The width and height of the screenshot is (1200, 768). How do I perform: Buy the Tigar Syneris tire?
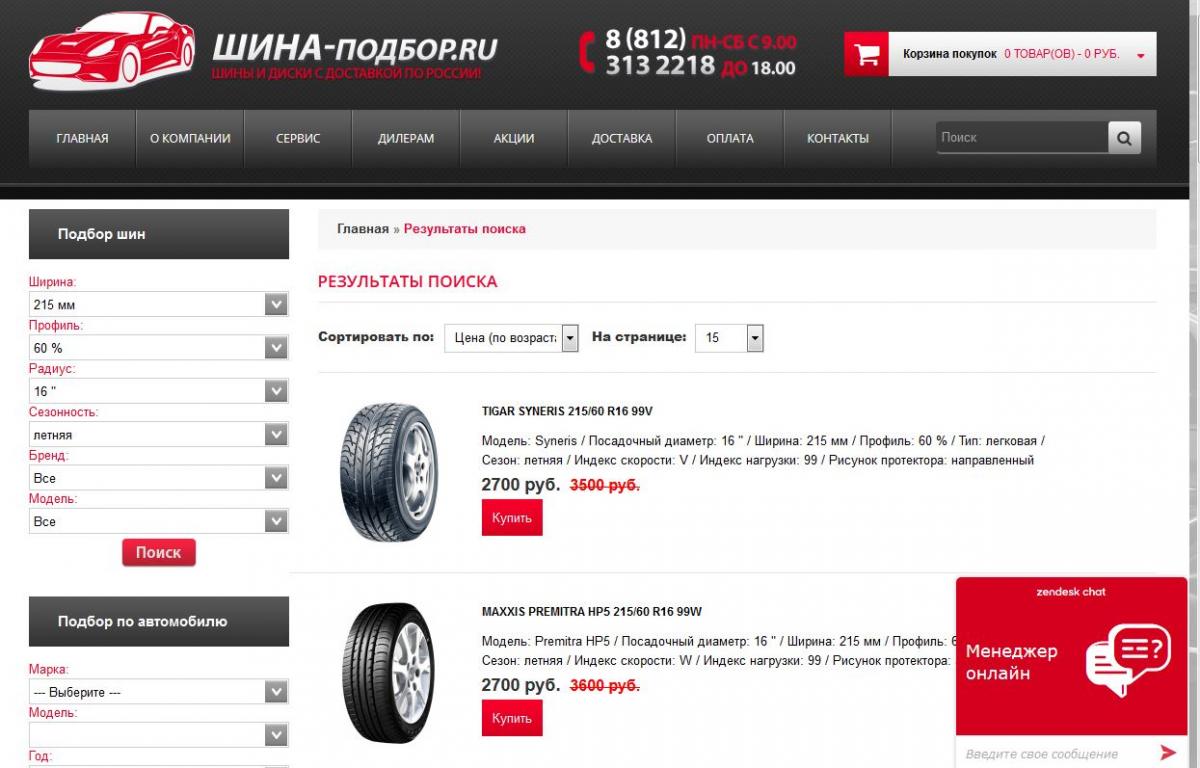point(512,518)
